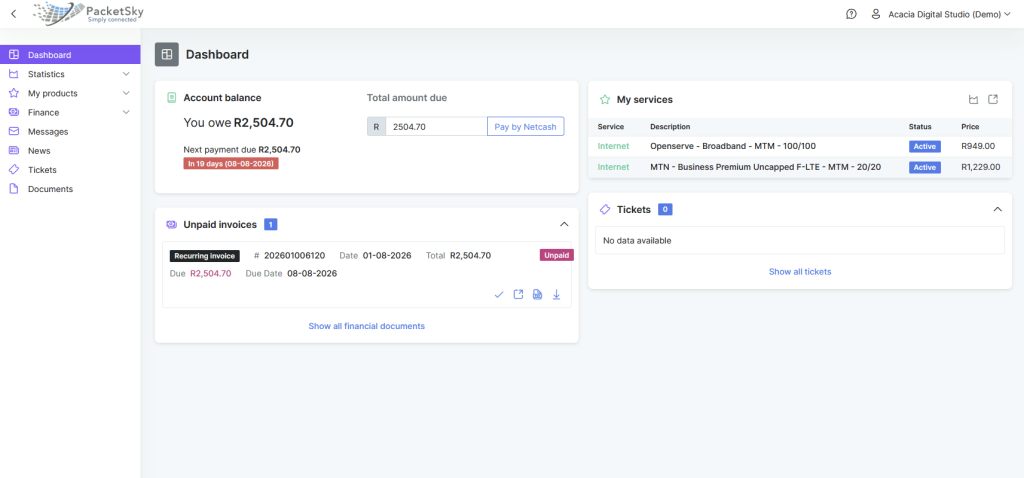Click the Account balance card icon

(172, 98)
